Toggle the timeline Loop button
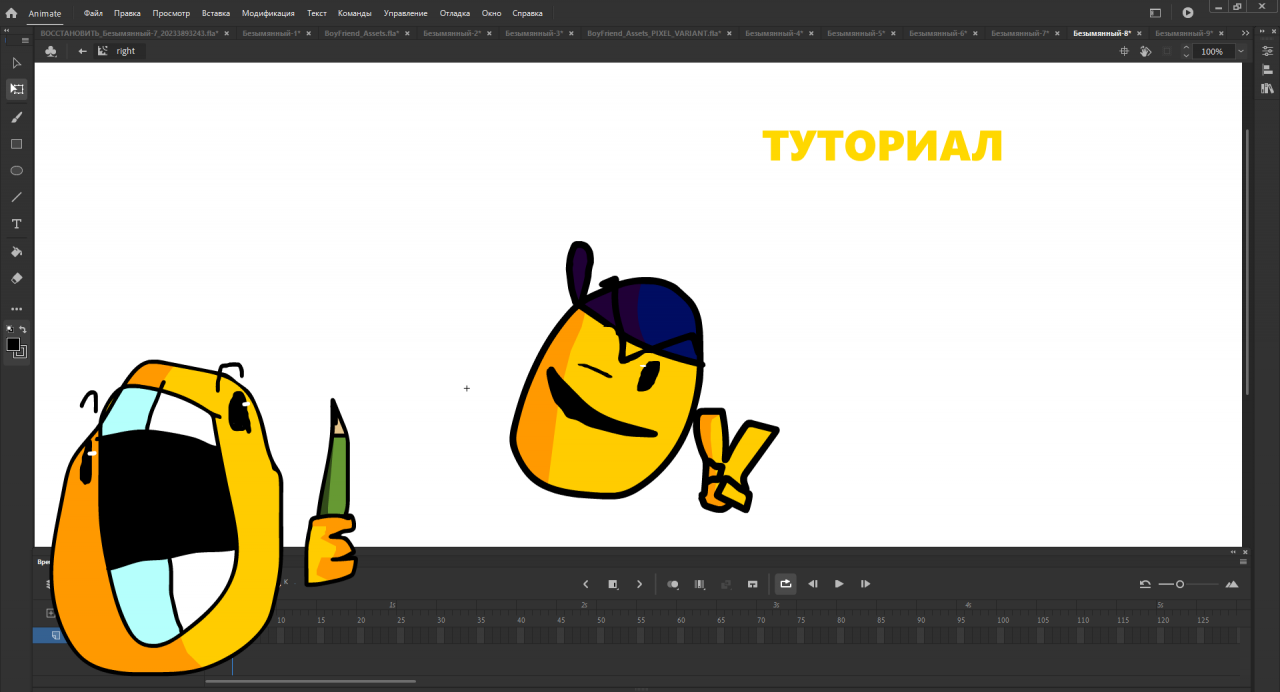1280x692 pixels. [x=785, y=584]
